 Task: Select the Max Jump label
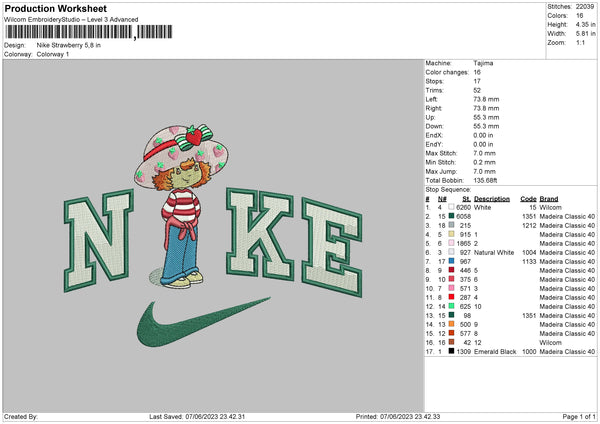[441, 171]
